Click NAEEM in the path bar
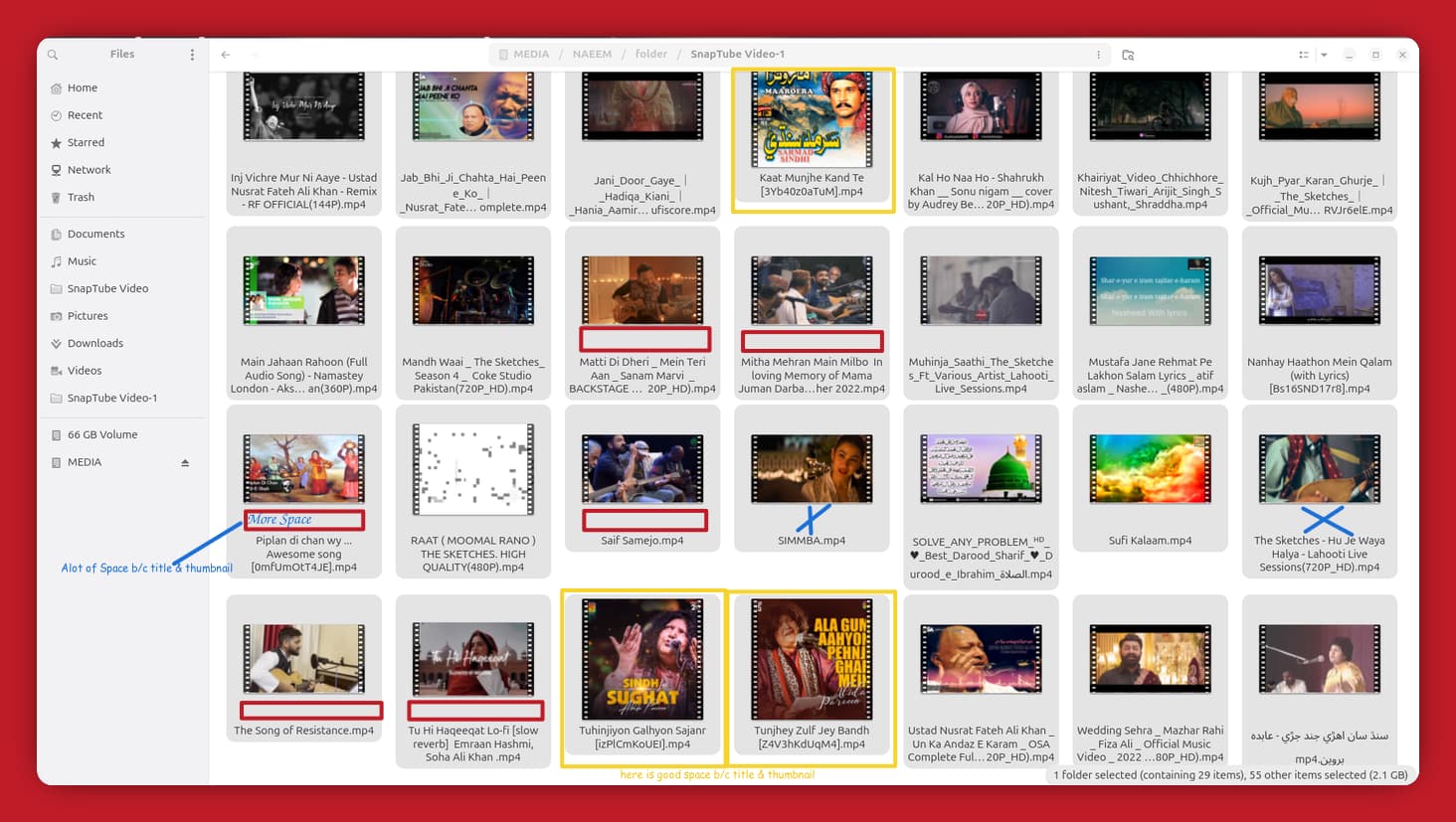Image resolution: width=1456 pixels, height=822 pixels. (x=592, y=55)
